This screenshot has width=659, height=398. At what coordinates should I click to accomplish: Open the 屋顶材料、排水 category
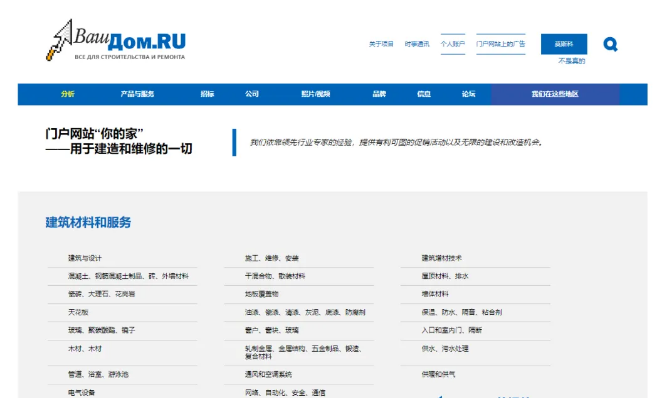click(445, 276)
